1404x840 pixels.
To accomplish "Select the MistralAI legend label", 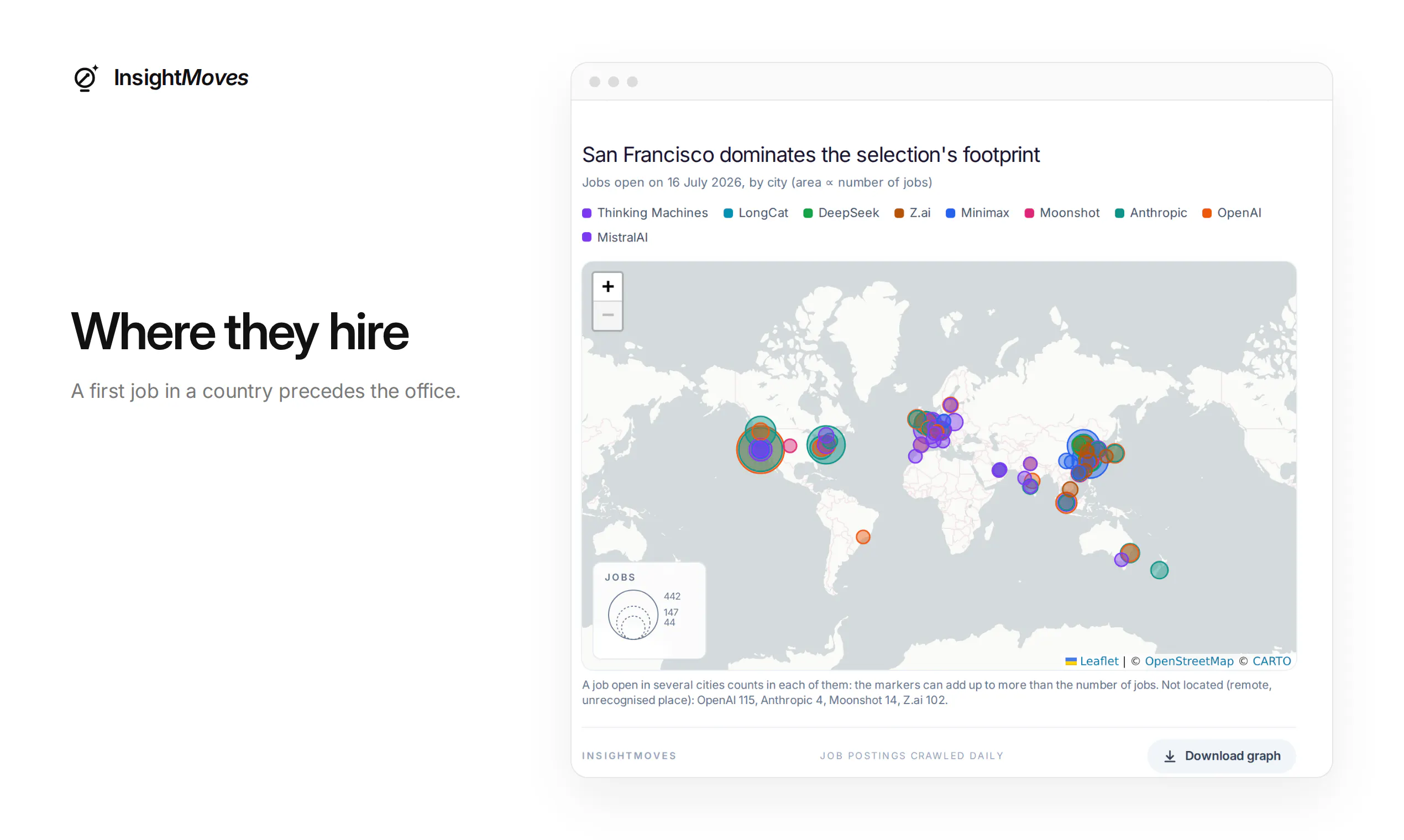I will (622, 237).
